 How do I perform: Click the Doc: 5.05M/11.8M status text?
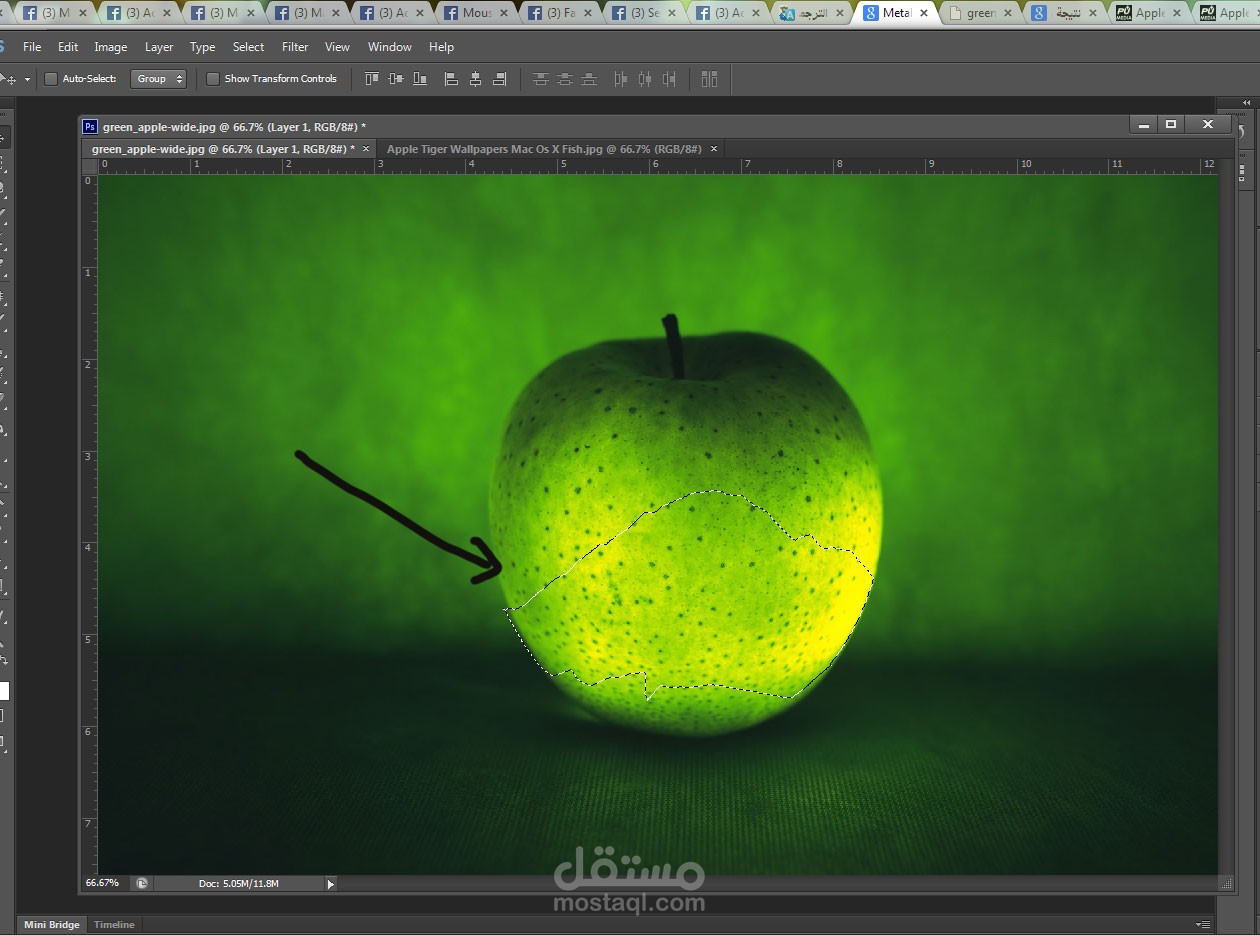pos(238,884)
